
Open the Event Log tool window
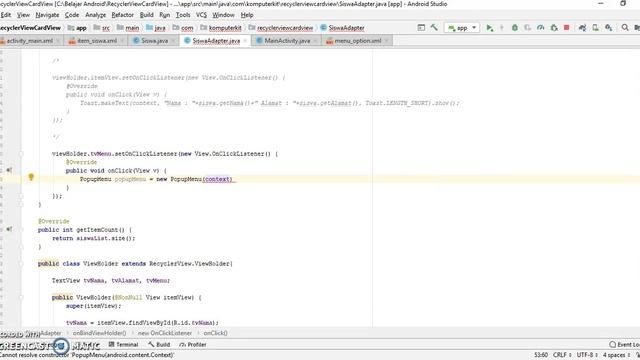[624, 344]
